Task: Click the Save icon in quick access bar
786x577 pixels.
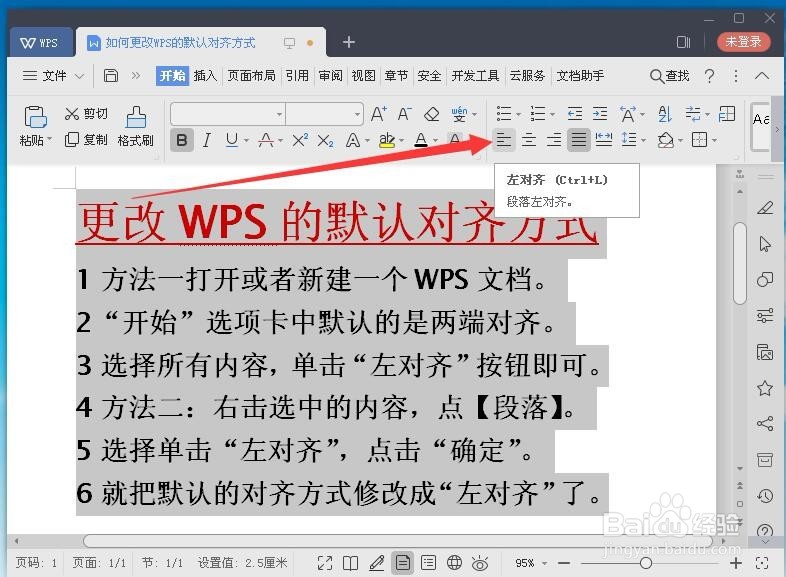Action: pos(111,76)
